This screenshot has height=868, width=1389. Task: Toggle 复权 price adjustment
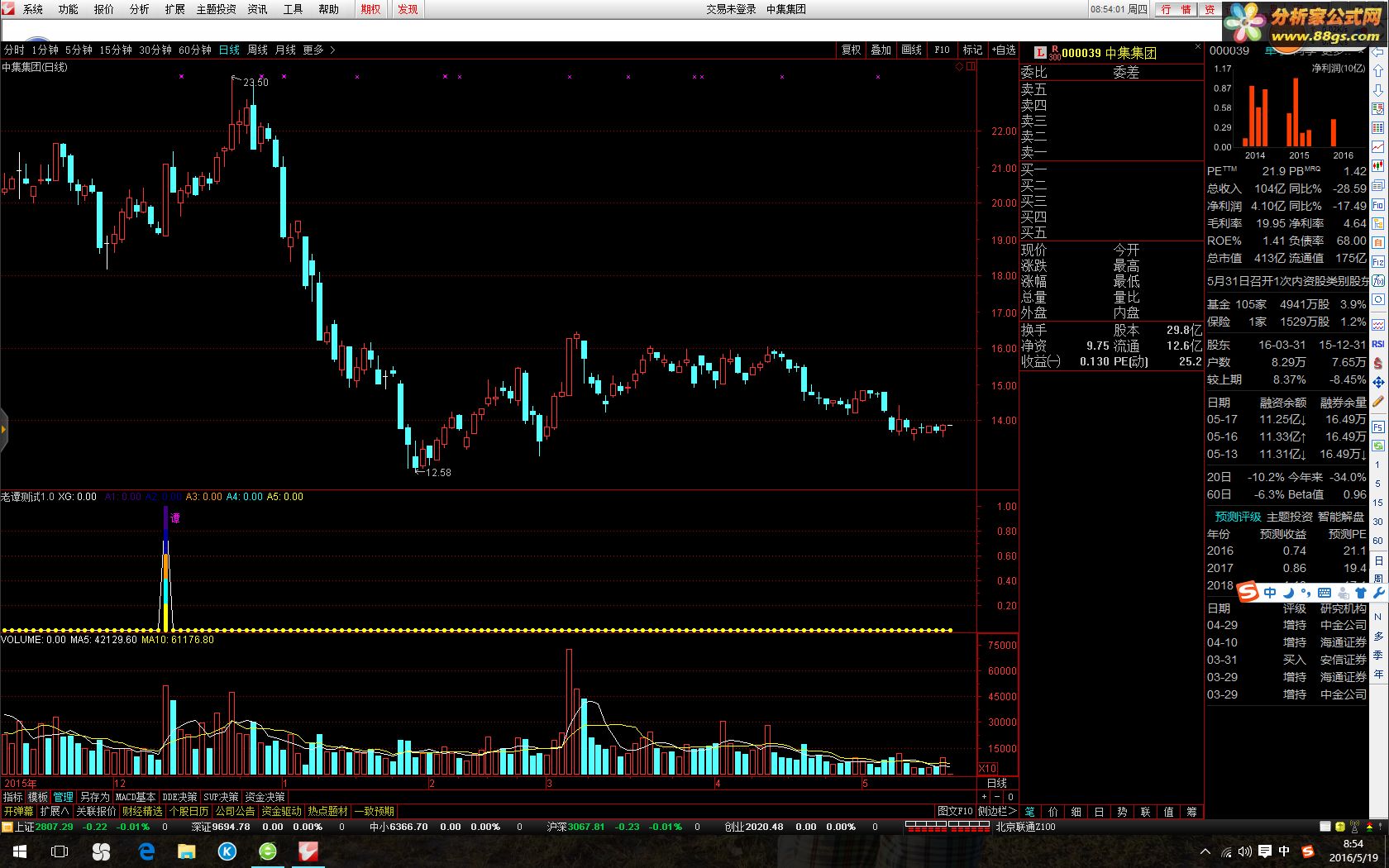tap(852, 50)
